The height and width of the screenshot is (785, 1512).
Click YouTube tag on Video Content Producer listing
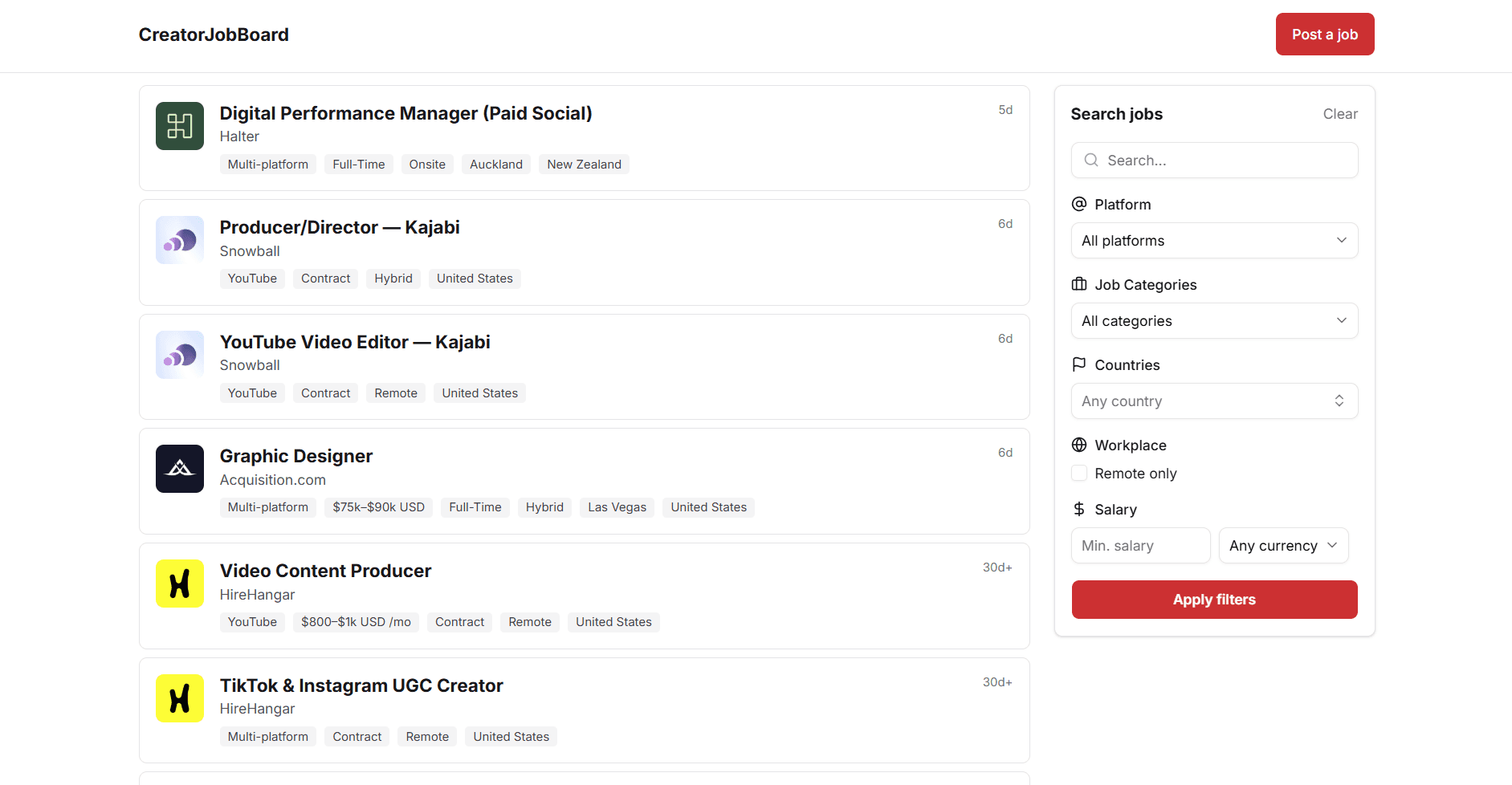click(x=252, y=622)
